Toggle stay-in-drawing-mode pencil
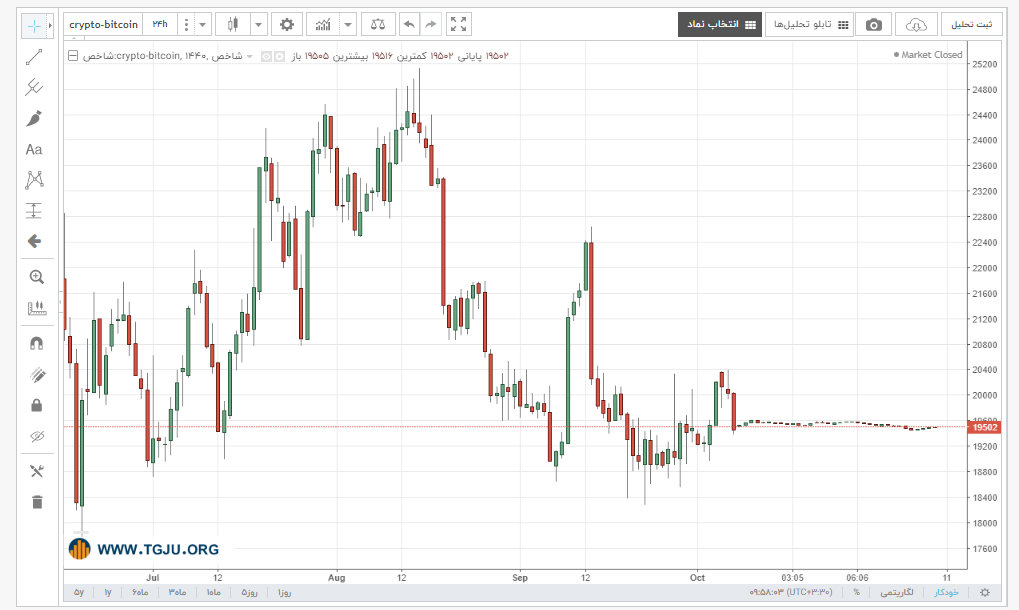The width and height of the screenshot is (1019, 610). tap(37, 375)
